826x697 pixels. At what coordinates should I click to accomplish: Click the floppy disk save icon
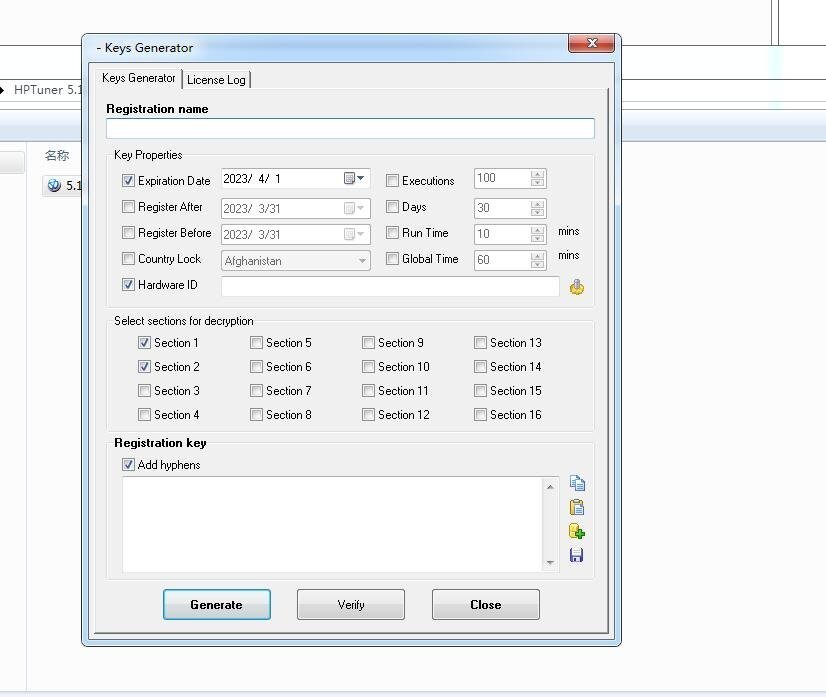(577, 555)
